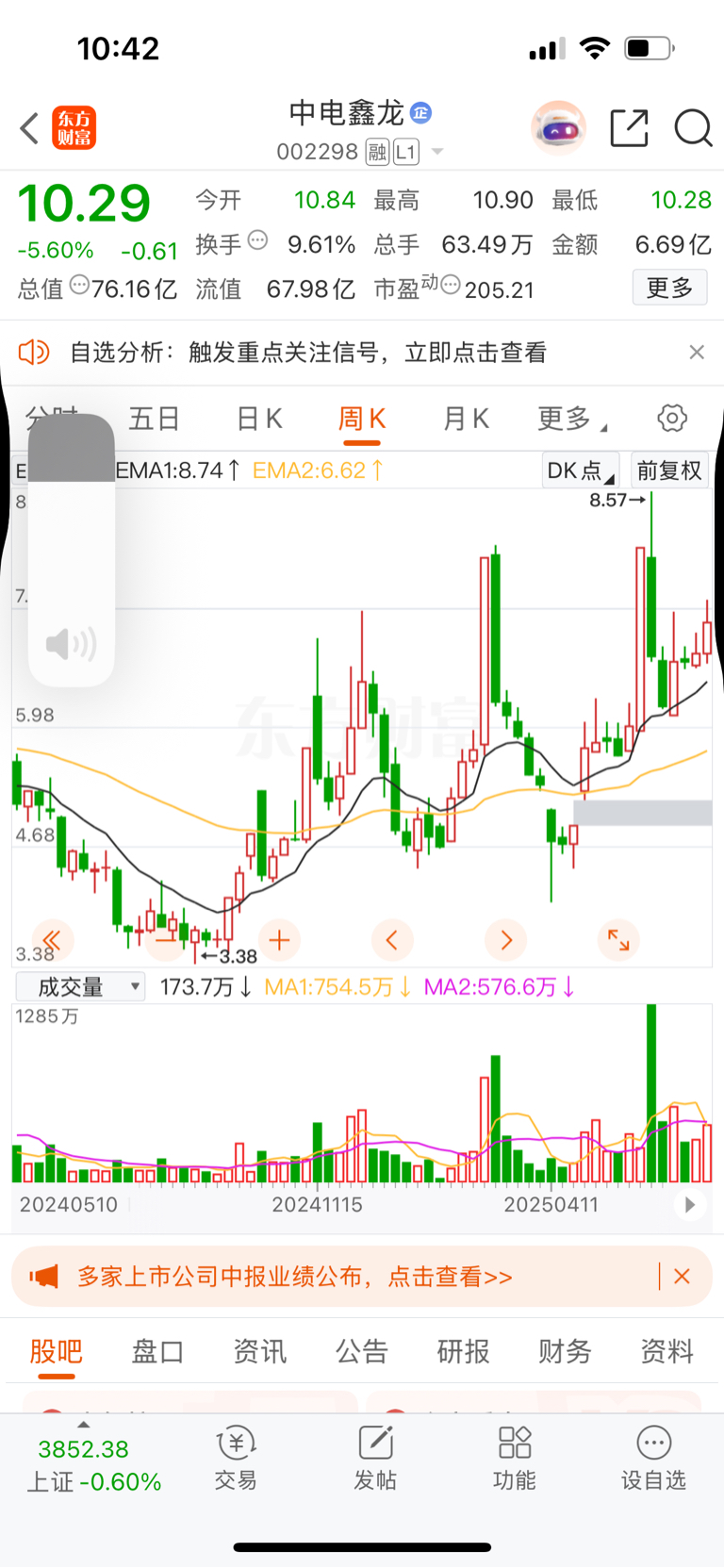Tap the volume speaker icon in overlay

tap(72, 644)
